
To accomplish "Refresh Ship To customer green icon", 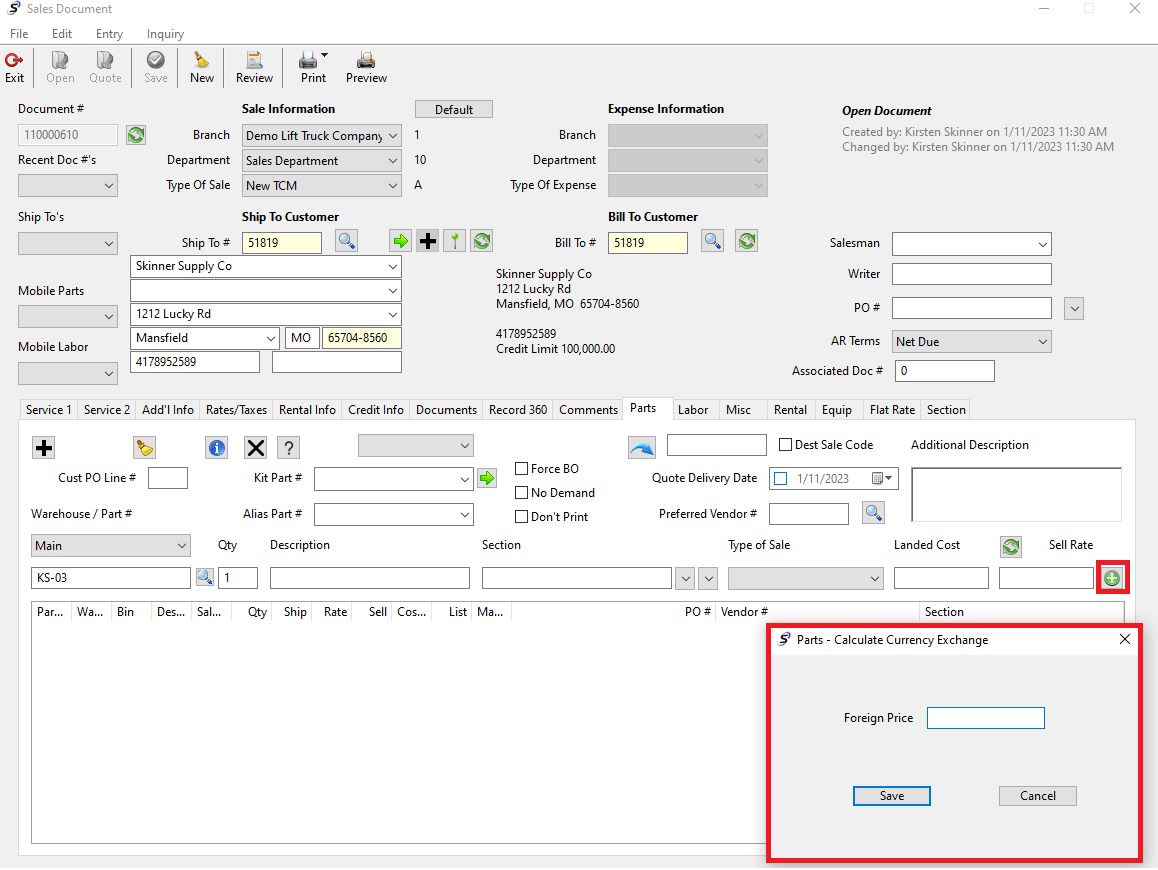I will click(x=482, y=241).
